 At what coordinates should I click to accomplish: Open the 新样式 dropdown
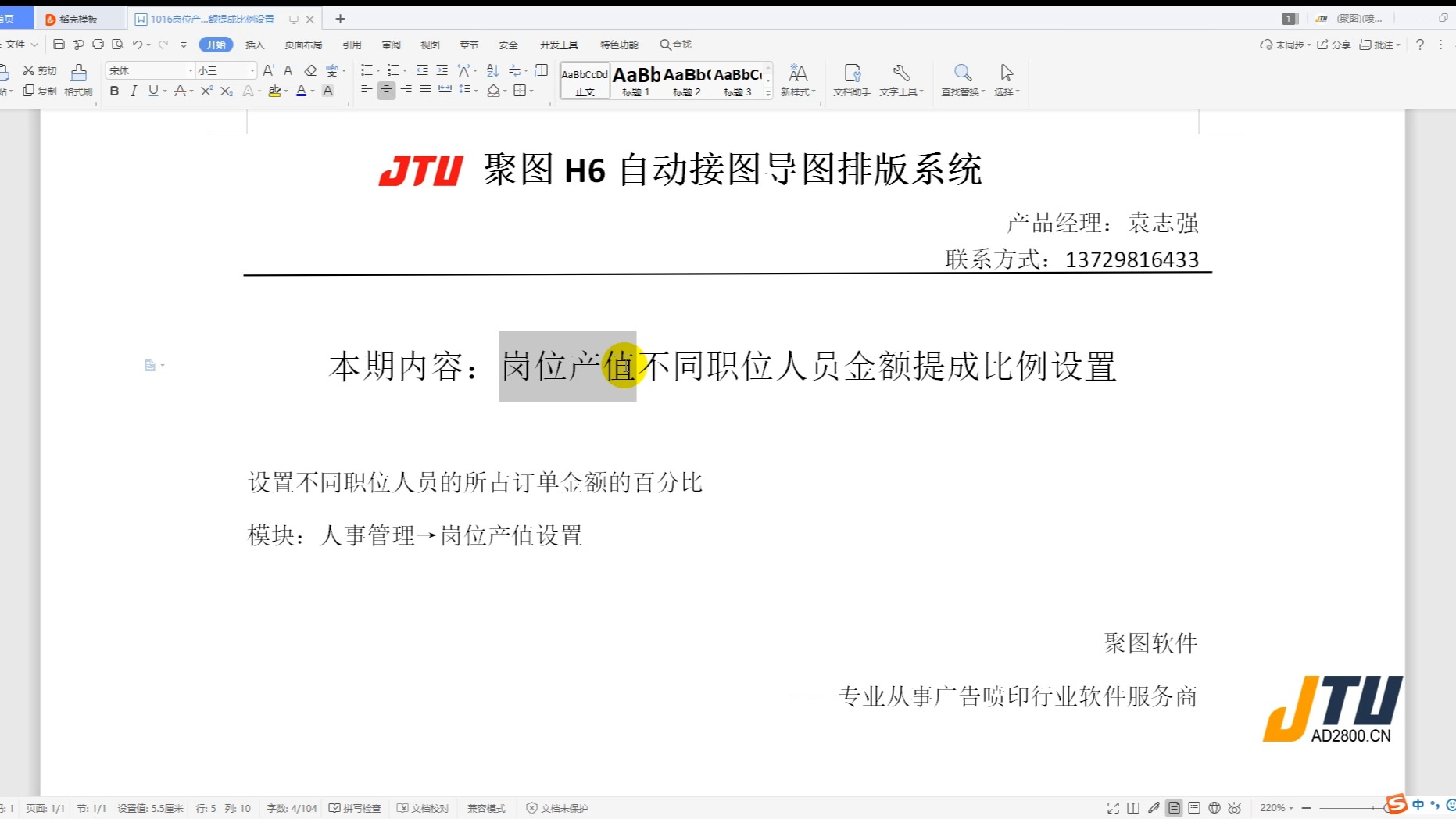coord(798,80)
